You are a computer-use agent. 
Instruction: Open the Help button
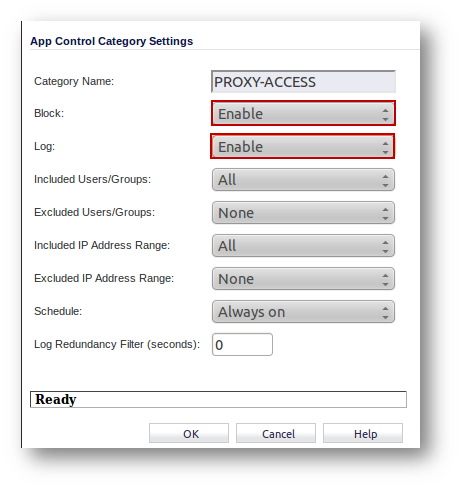click(x=363, y=433)
